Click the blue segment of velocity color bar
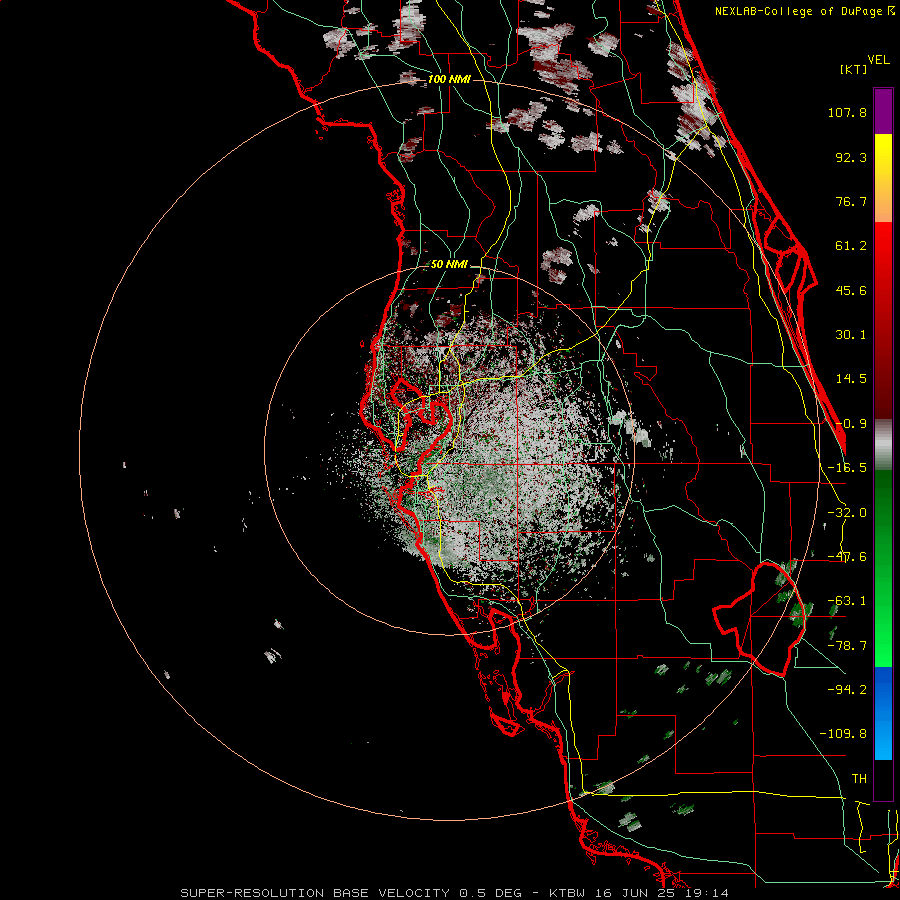This screenshot has height=900, width=900. pos(883,713)
